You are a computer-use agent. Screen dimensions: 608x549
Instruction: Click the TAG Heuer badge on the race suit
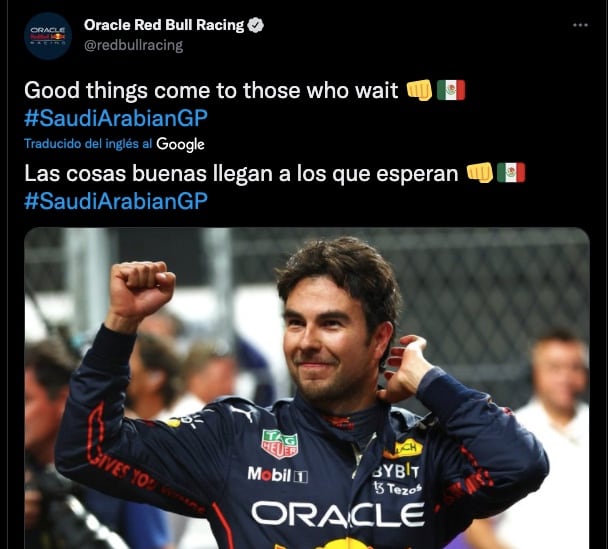pos(280,444)
